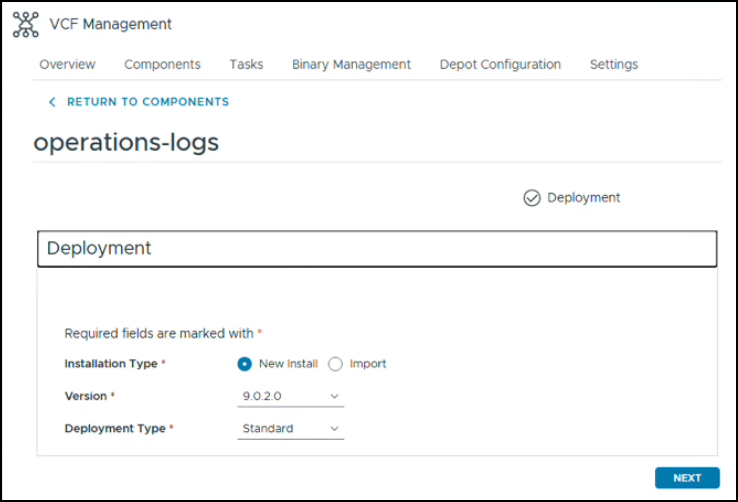The width and height of the screenshot is (738, 502).
Task: Go to the Tasks tab
Action: tap(246, 64)
